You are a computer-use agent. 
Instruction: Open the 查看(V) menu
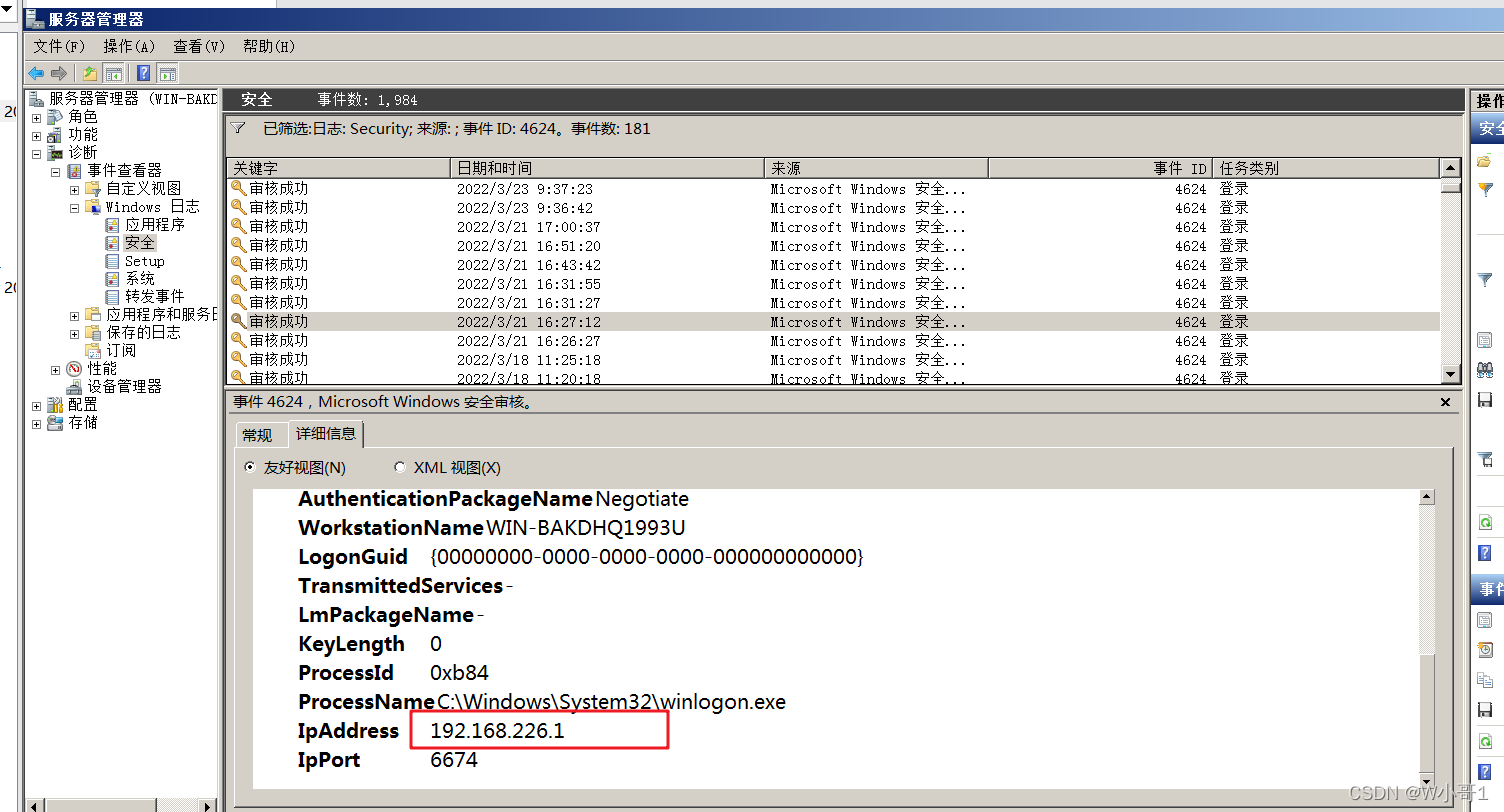tap(199, 46)
